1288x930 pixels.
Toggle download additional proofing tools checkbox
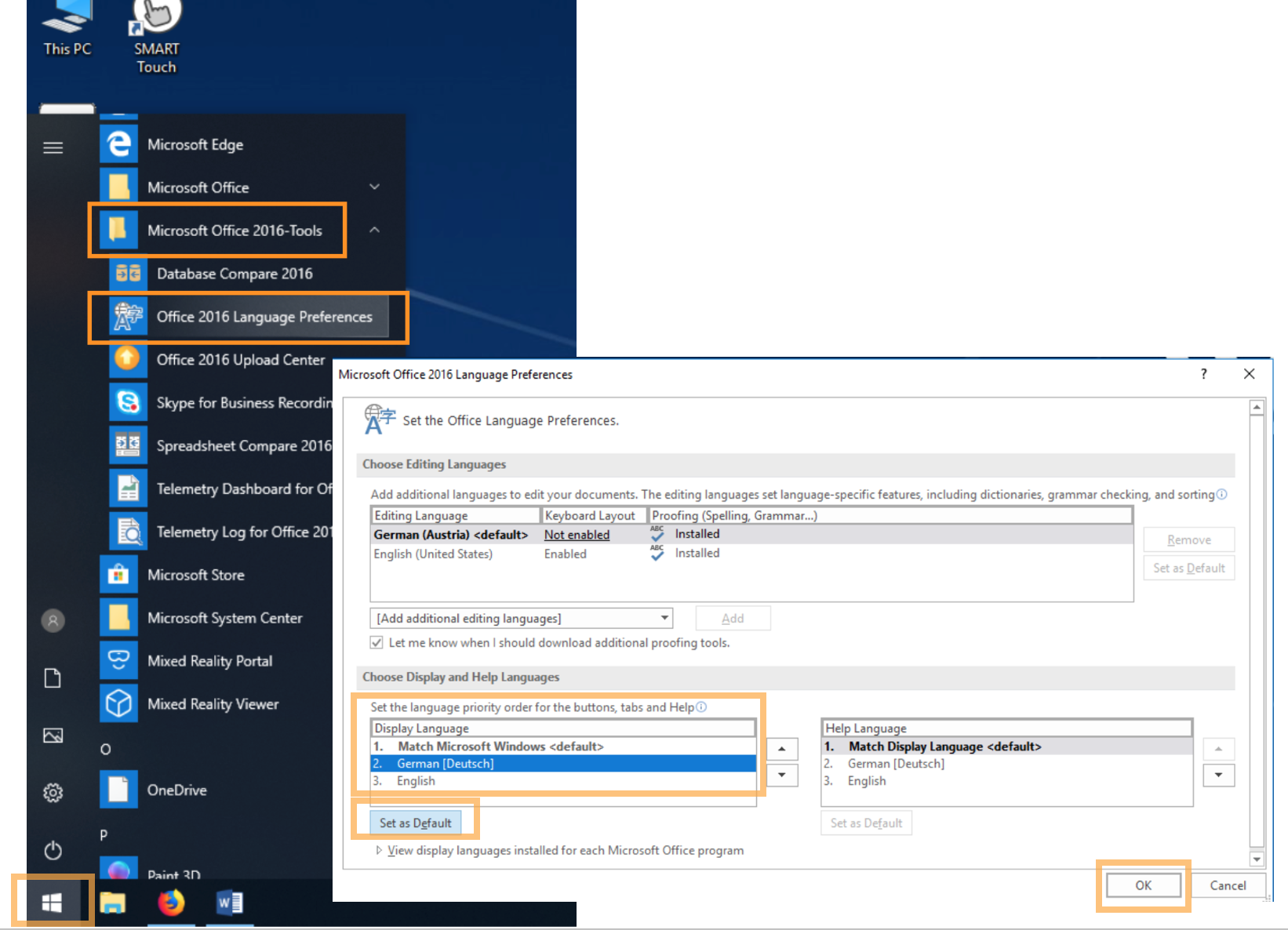pos(377,642)
